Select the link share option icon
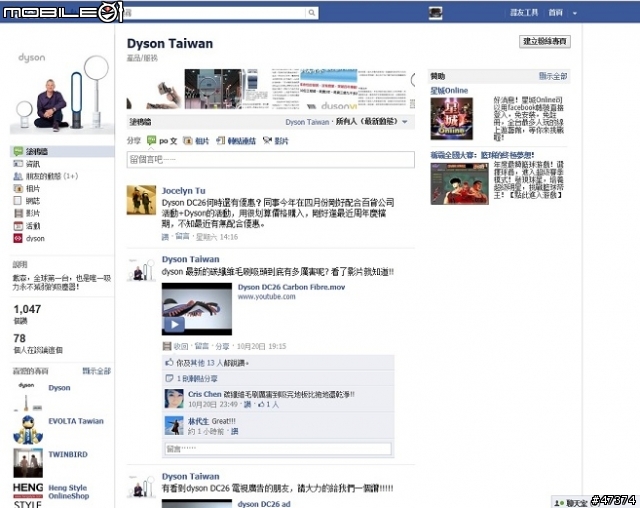This screenshot has height=508, width=640. (220, 141)
